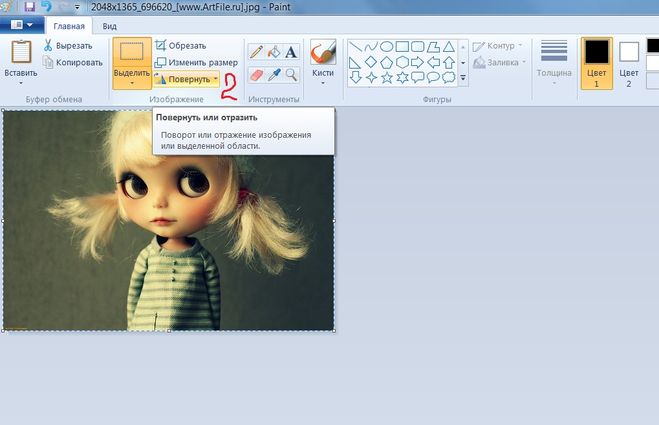The image size is (659, 425).
Task: Click the Undo arrow in quick access toolbar
Action: click(x=46, y=7)
